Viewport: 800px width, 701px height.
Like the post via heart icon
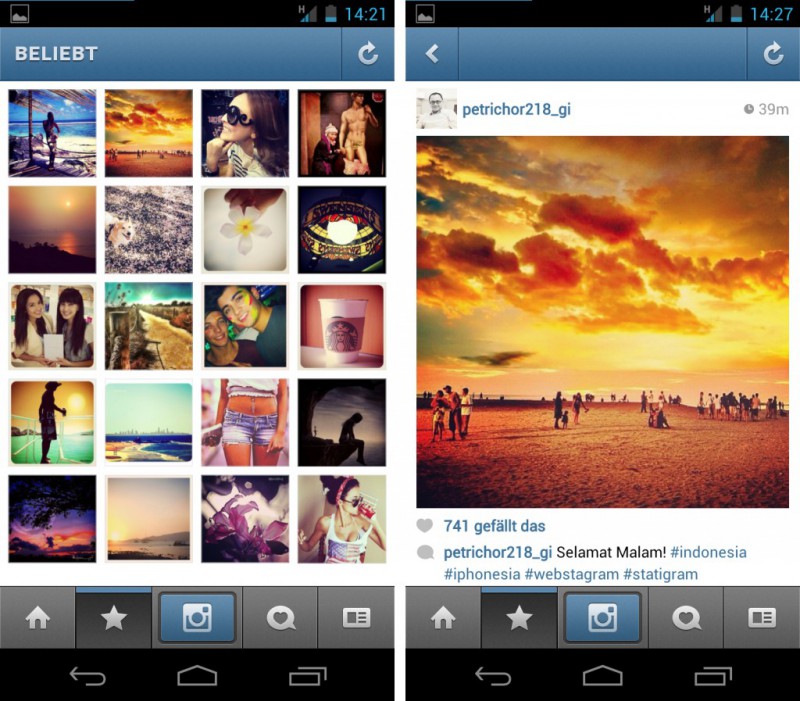[424, 525]
